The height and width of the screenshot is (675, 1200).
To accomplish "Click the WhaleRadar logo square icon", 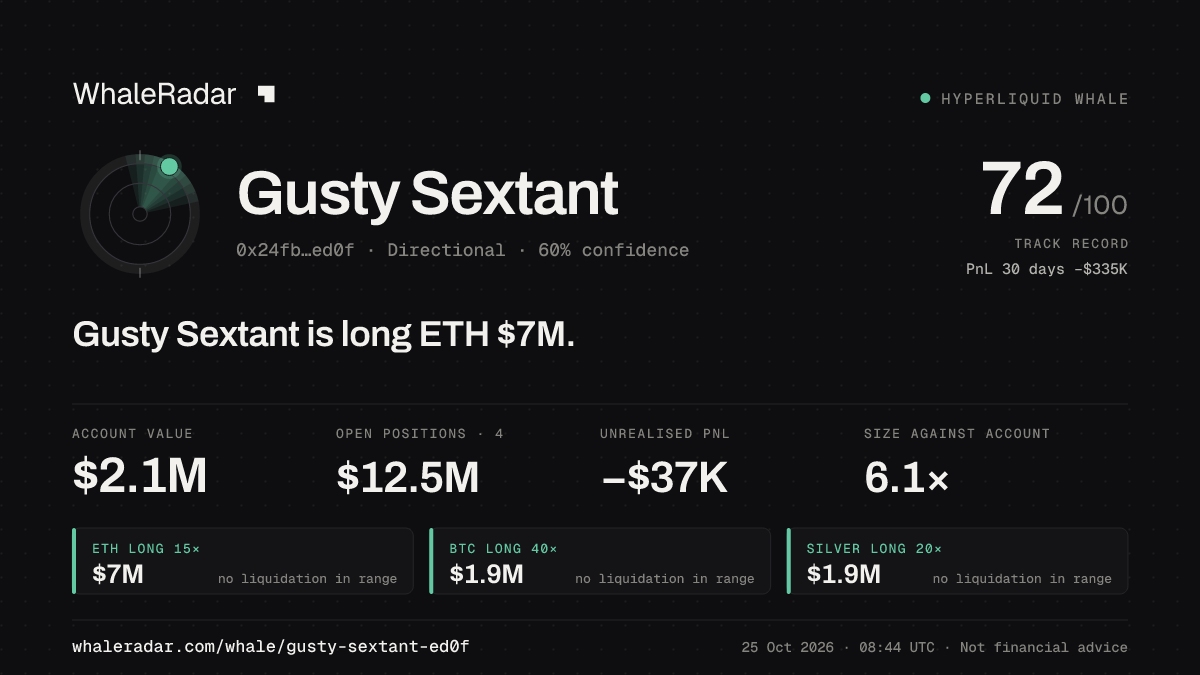I will click(266, 94).
